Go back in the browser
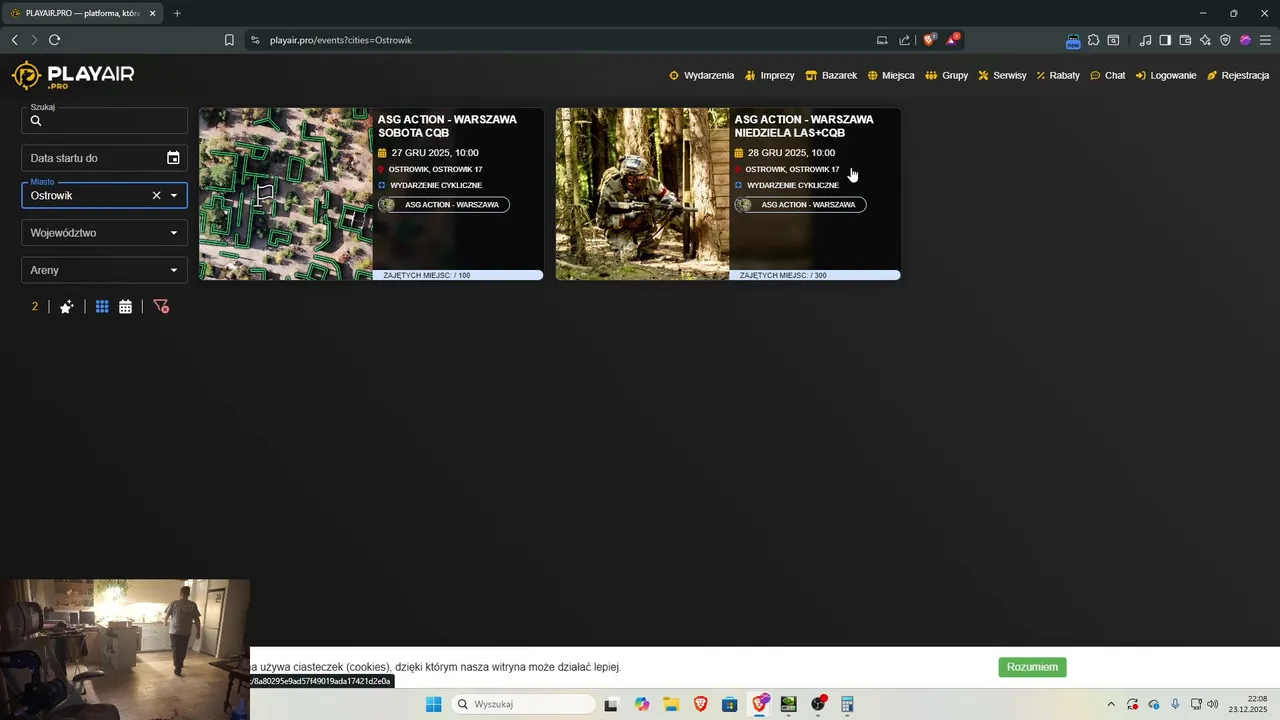 [x=14, y=40]
